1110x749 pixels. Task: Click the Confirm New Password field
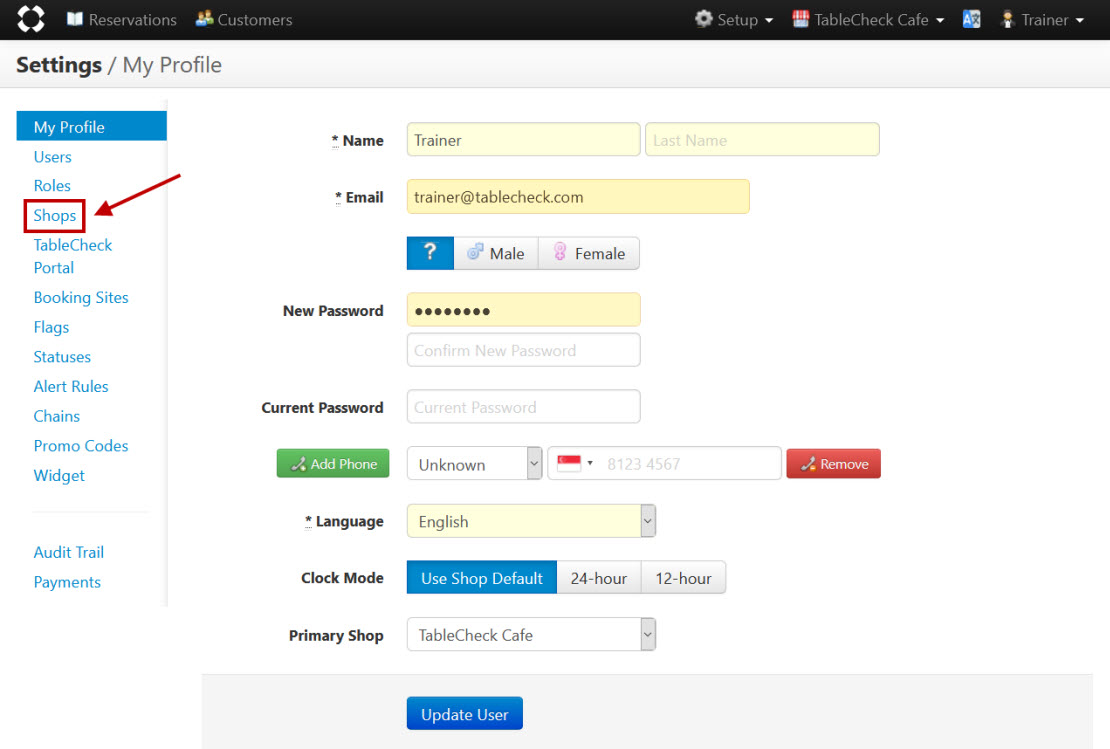[x=523, y=350]
